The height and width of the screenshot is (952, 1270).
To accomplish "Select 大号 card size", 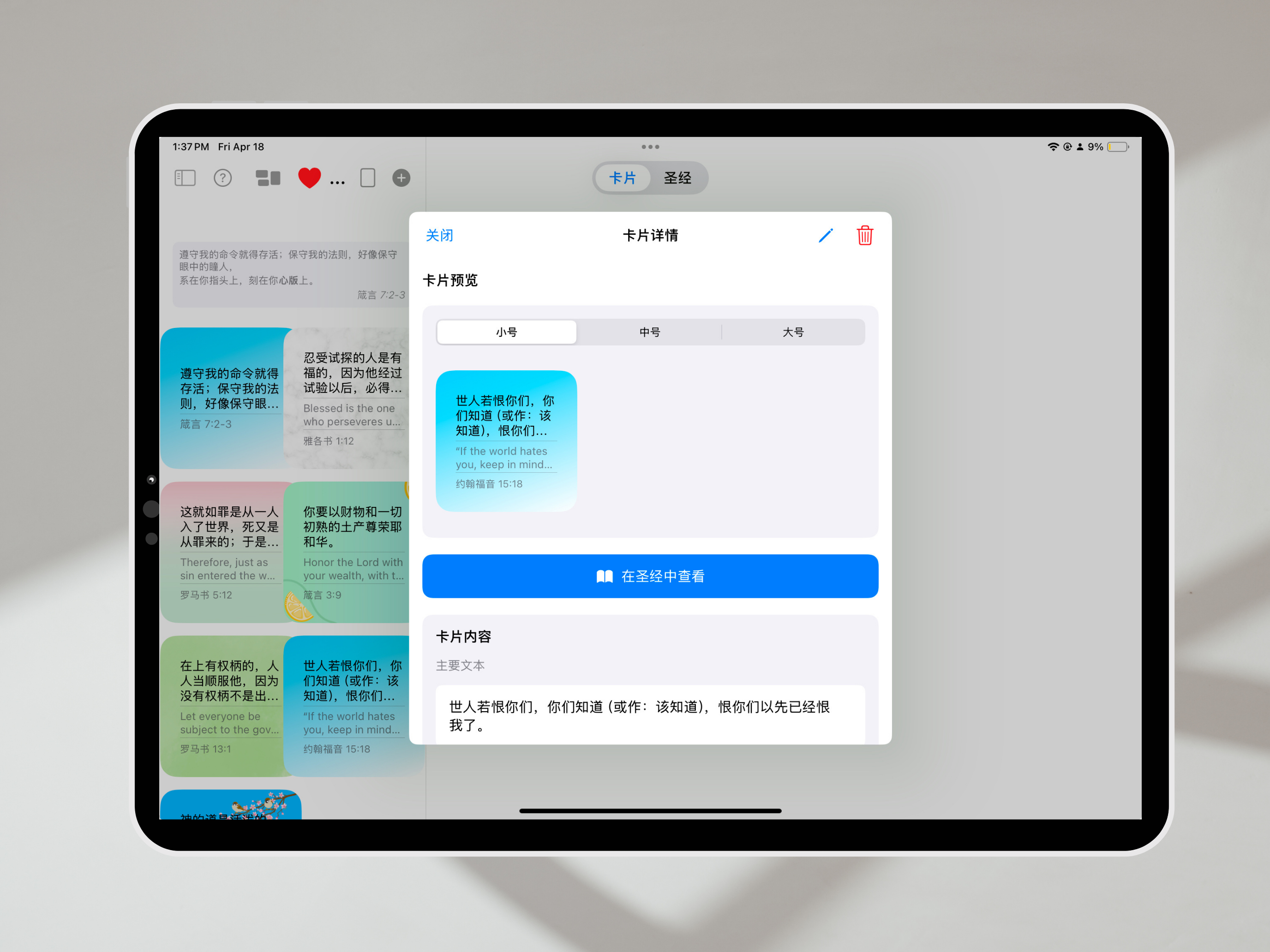I will coord(793,332).
